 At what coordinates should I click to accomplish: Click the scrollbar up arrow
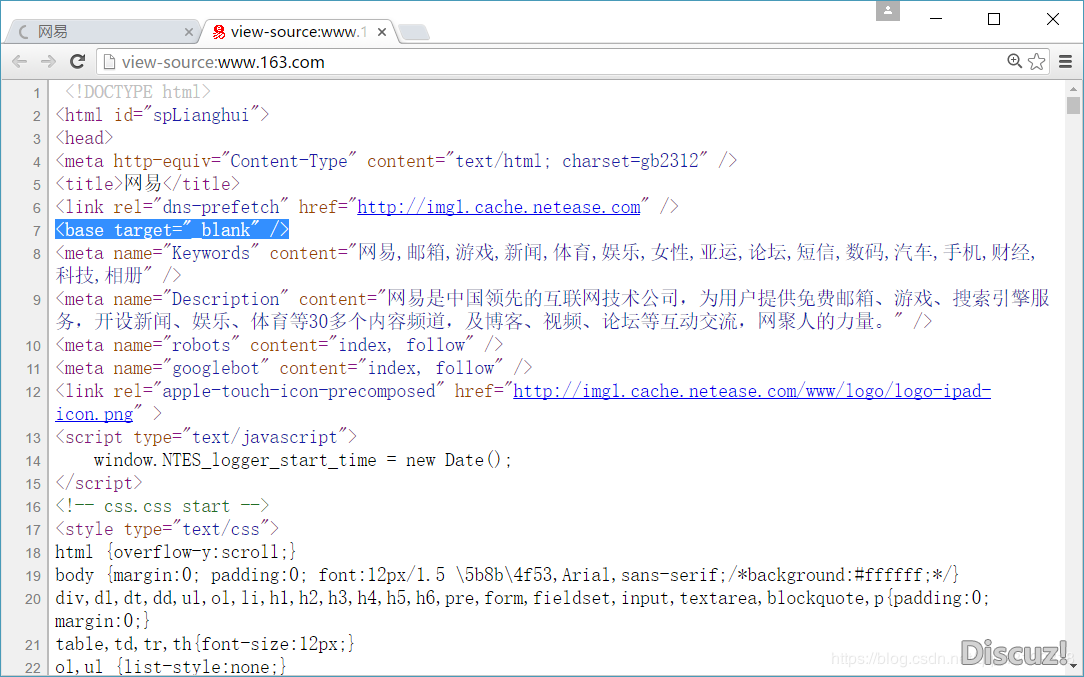[x=1073, y=89]
